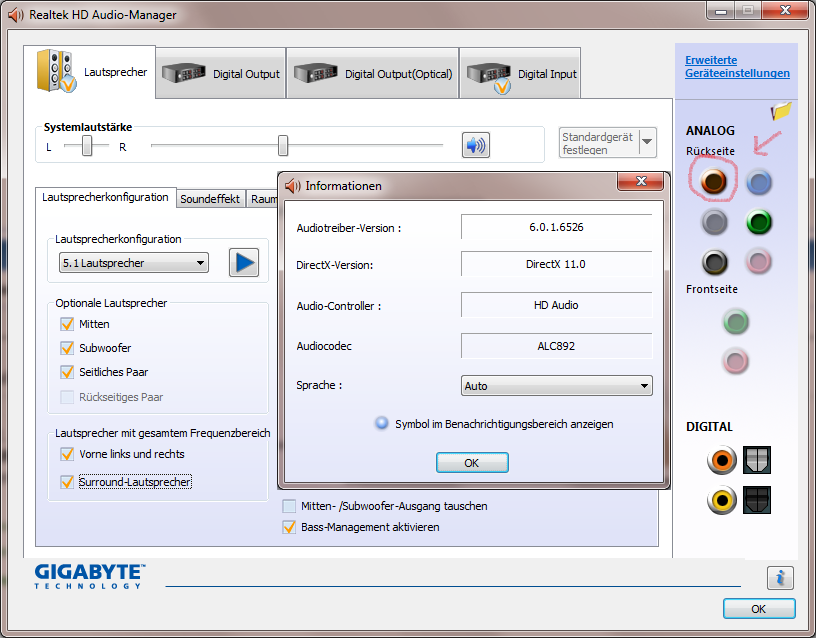Open the 5.1 Lautsprecher configuration dropdown
This screenshot has height=638, width=816.
tap(134, 263)
